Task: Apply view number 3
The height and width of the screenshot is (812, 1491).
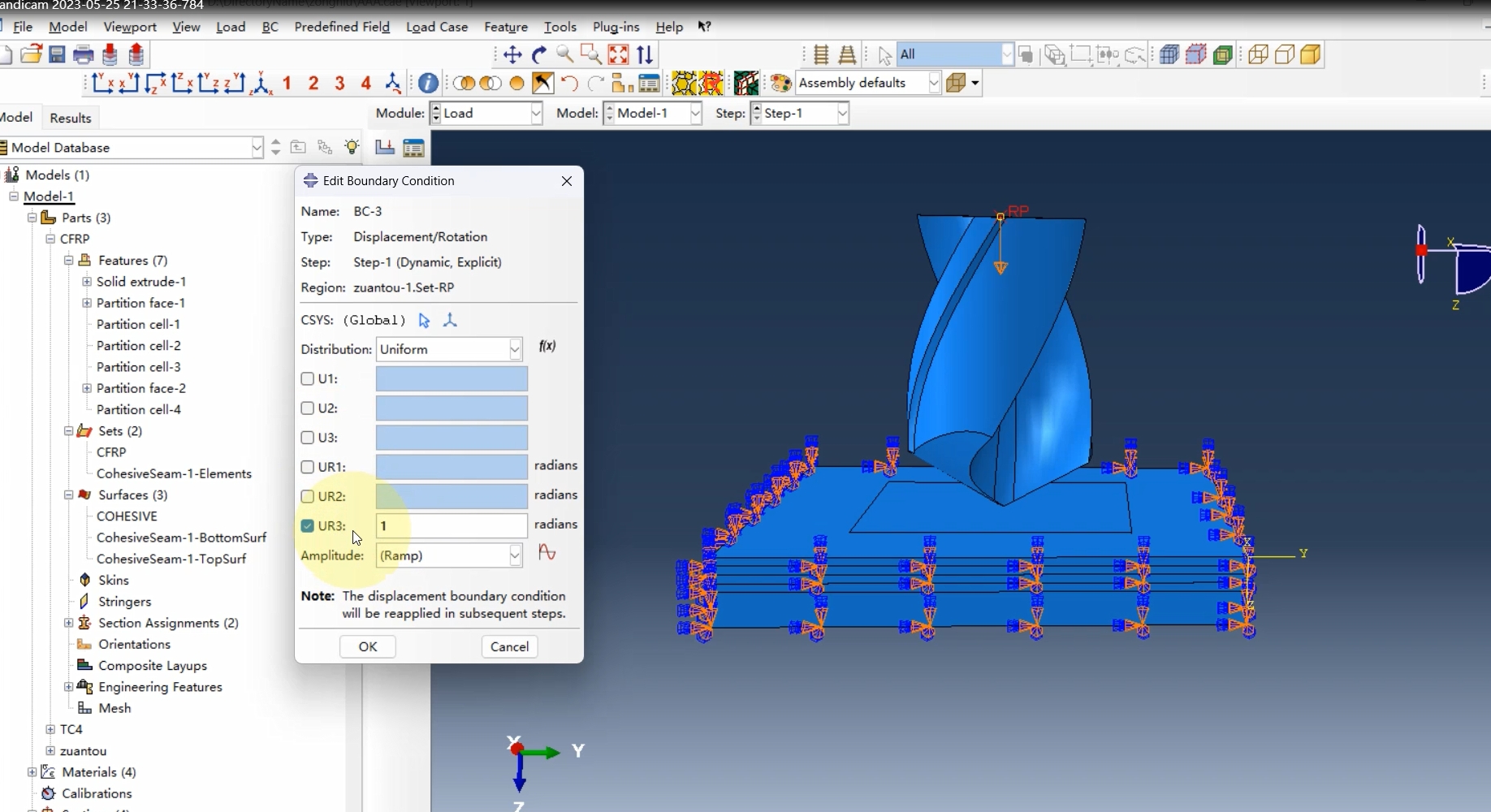Action: click(x=339, y=83)
